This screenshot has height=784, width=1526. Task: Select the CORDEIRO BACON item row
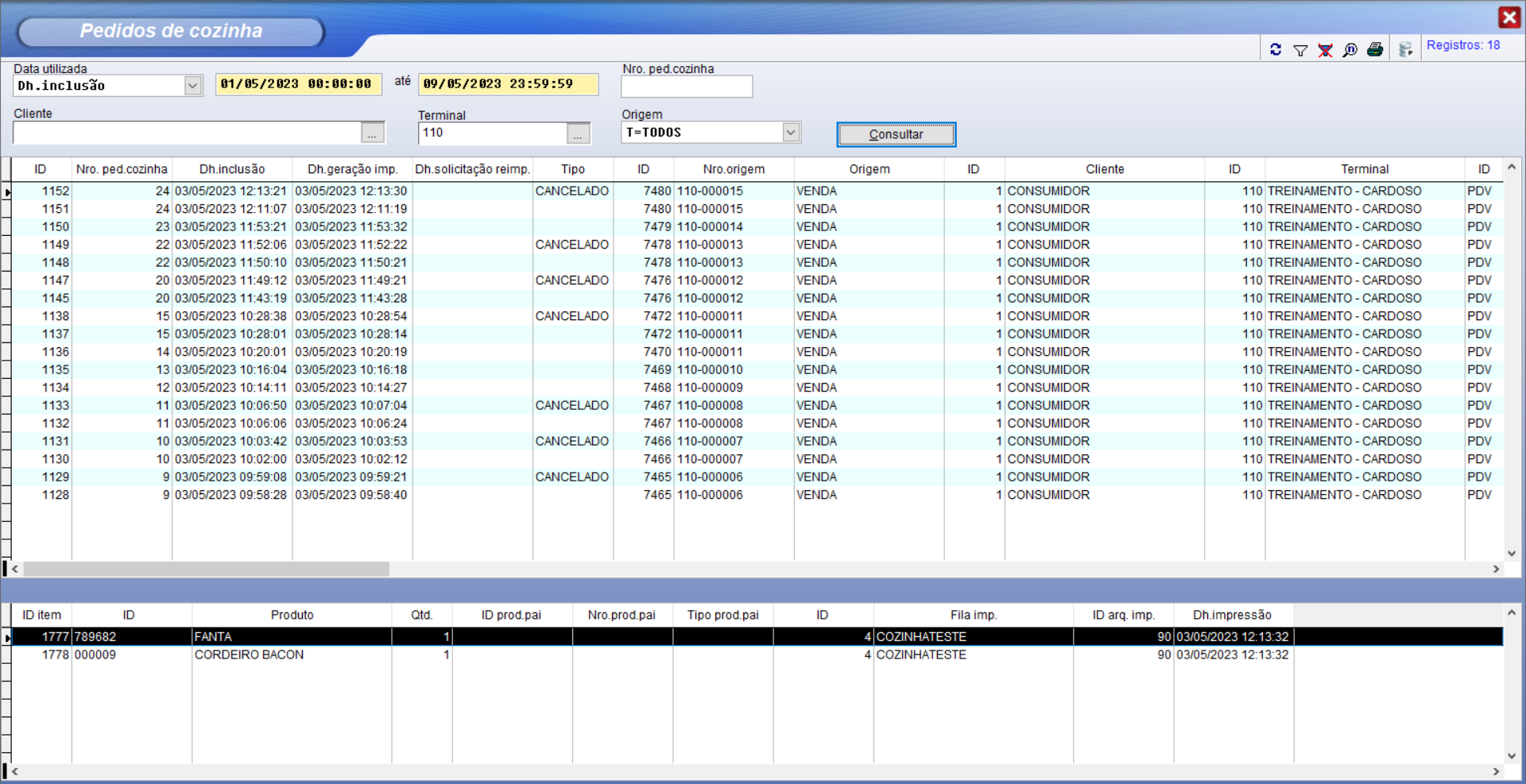point(249,655)
